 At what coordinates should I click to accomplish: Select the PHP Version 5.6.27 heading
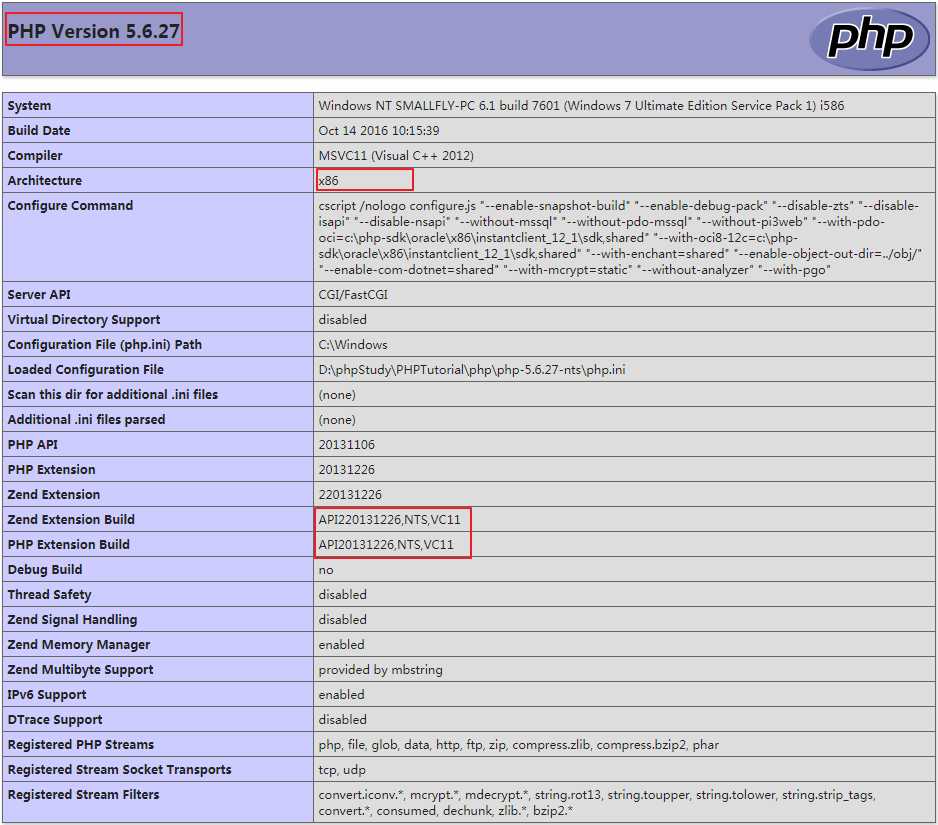pos(93,31)
